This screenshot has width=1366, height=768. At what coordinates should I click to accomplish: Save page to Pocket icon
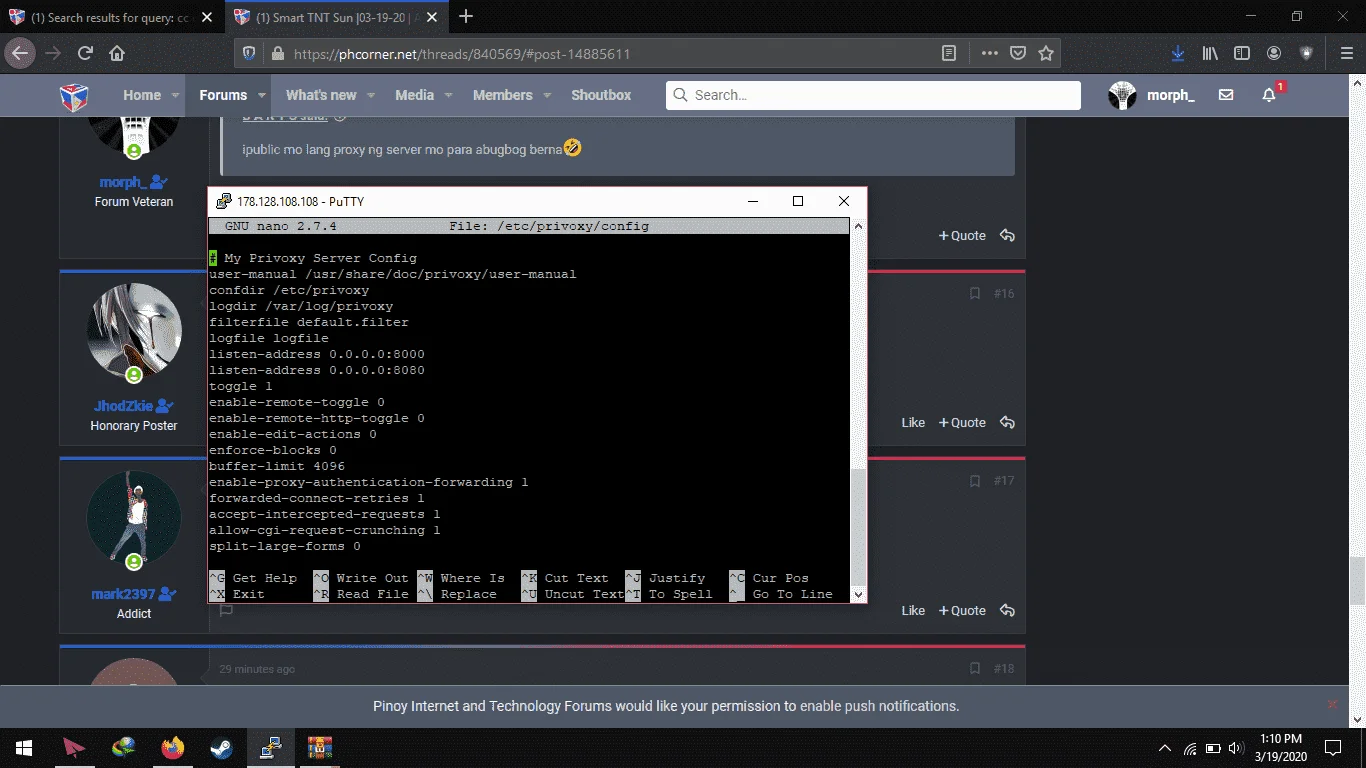[1017, 54]
